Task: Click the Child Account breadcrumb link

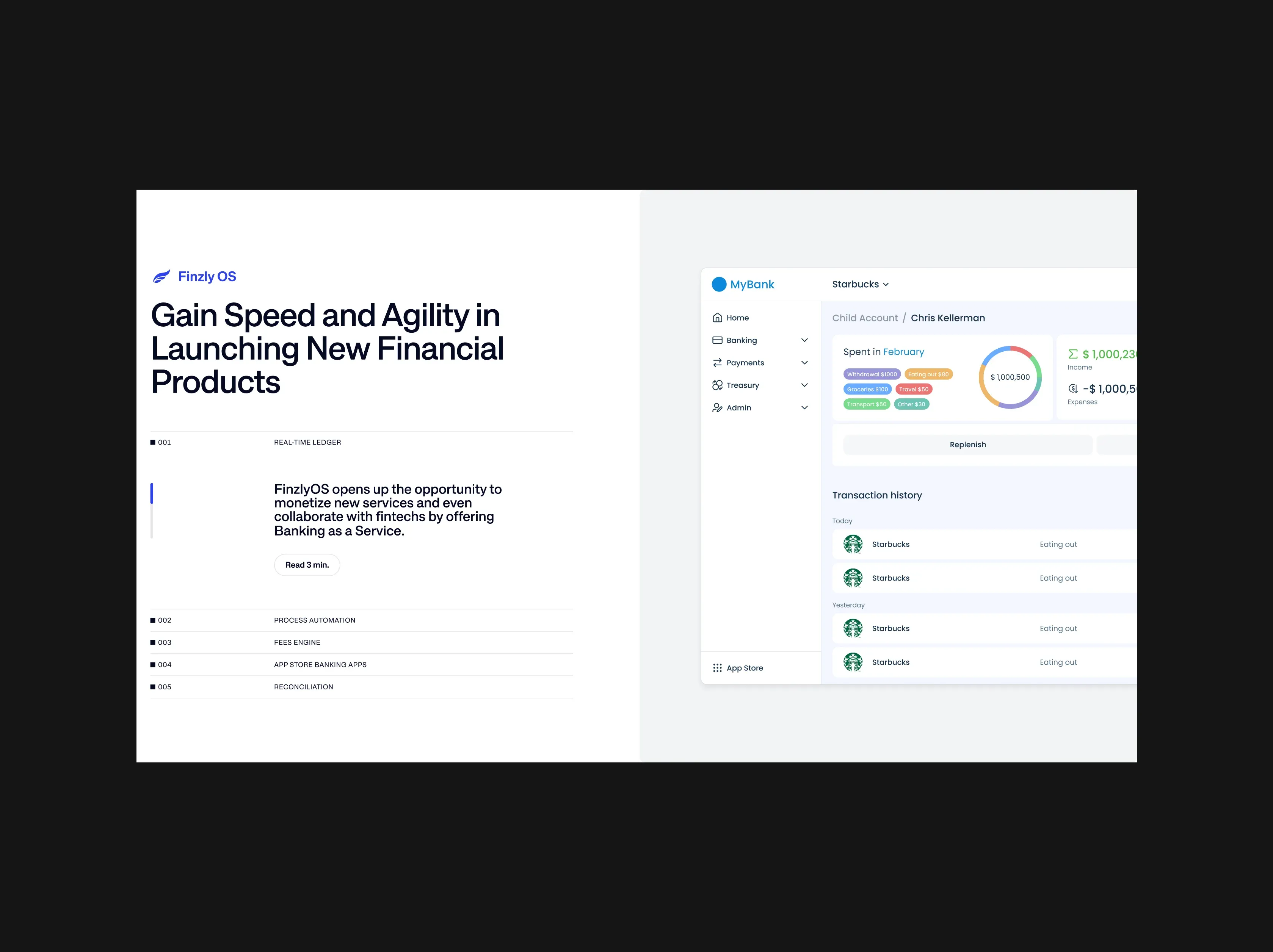Action: click(864, 318)
